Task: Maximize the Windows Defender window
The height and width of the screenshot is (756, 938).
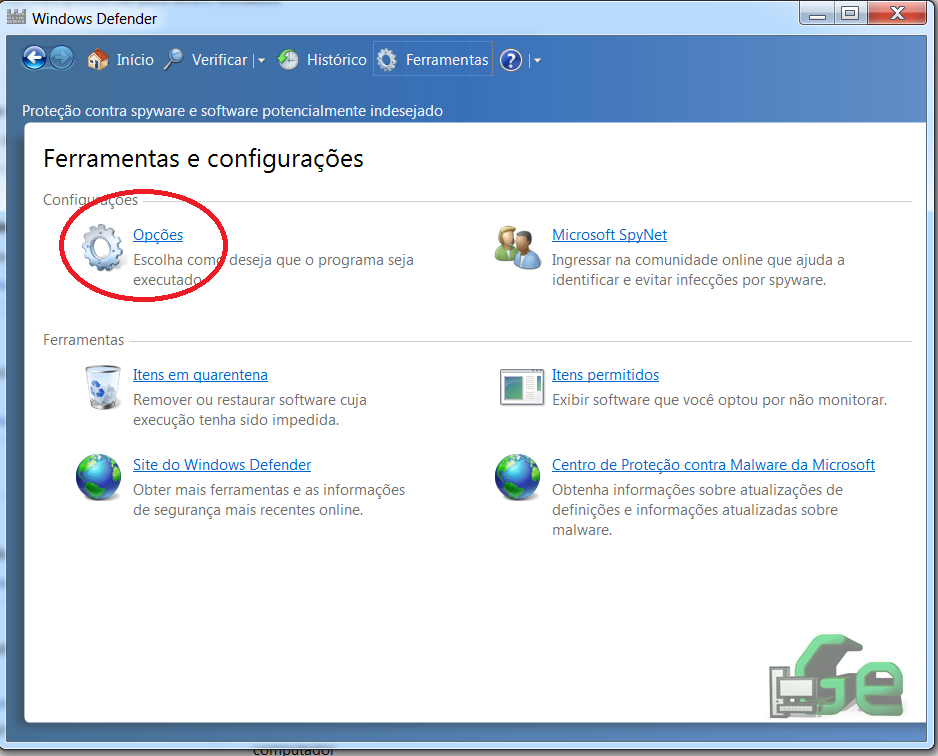Action: point(850,14)
